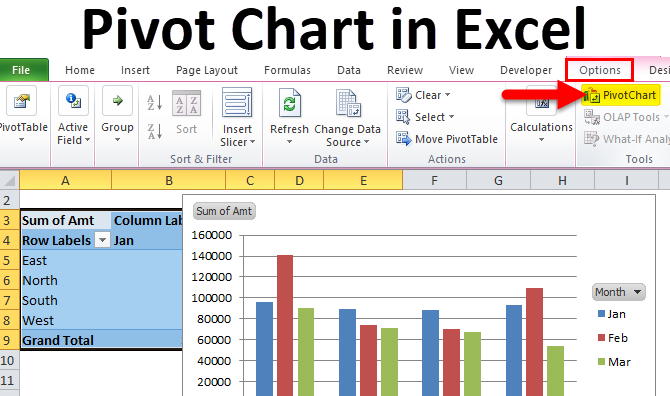Click the Select All corner of the worksheet

9,180
